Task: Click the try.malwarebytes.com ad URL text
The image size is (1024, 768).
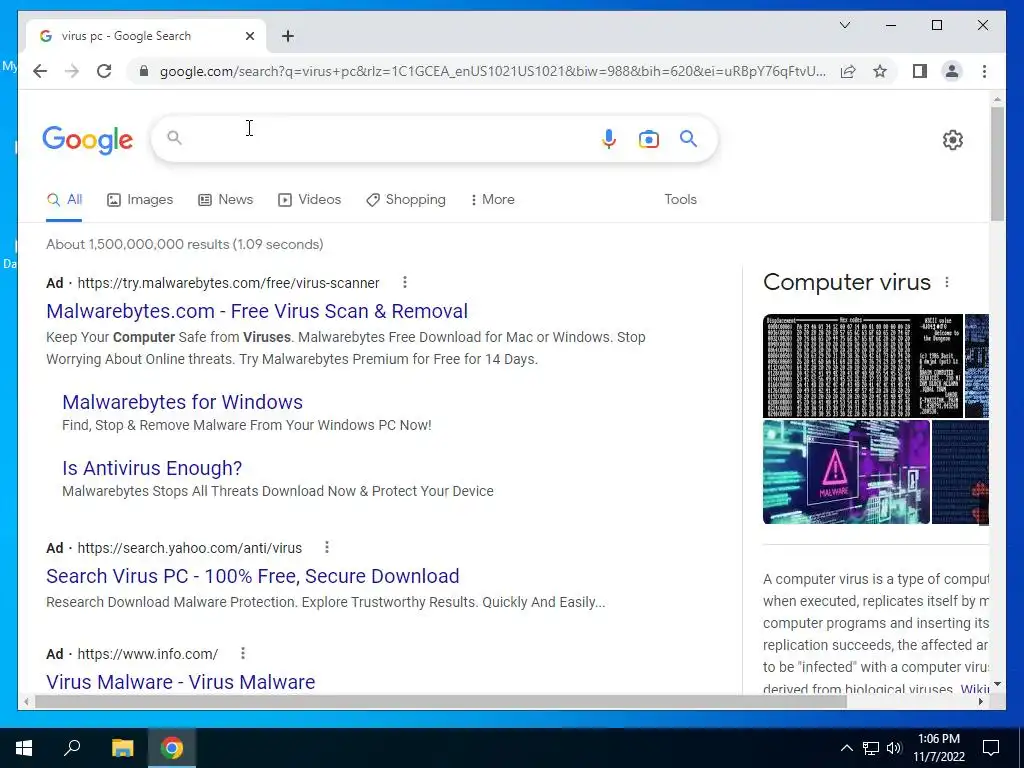Action: tap(228, 283)
